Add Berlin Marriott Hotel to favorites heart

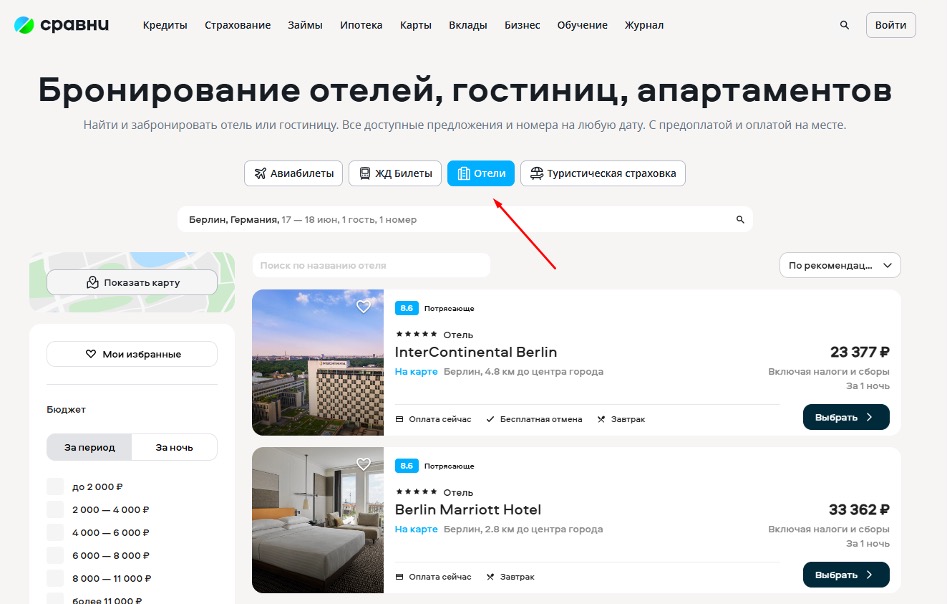tap(363, 464)
